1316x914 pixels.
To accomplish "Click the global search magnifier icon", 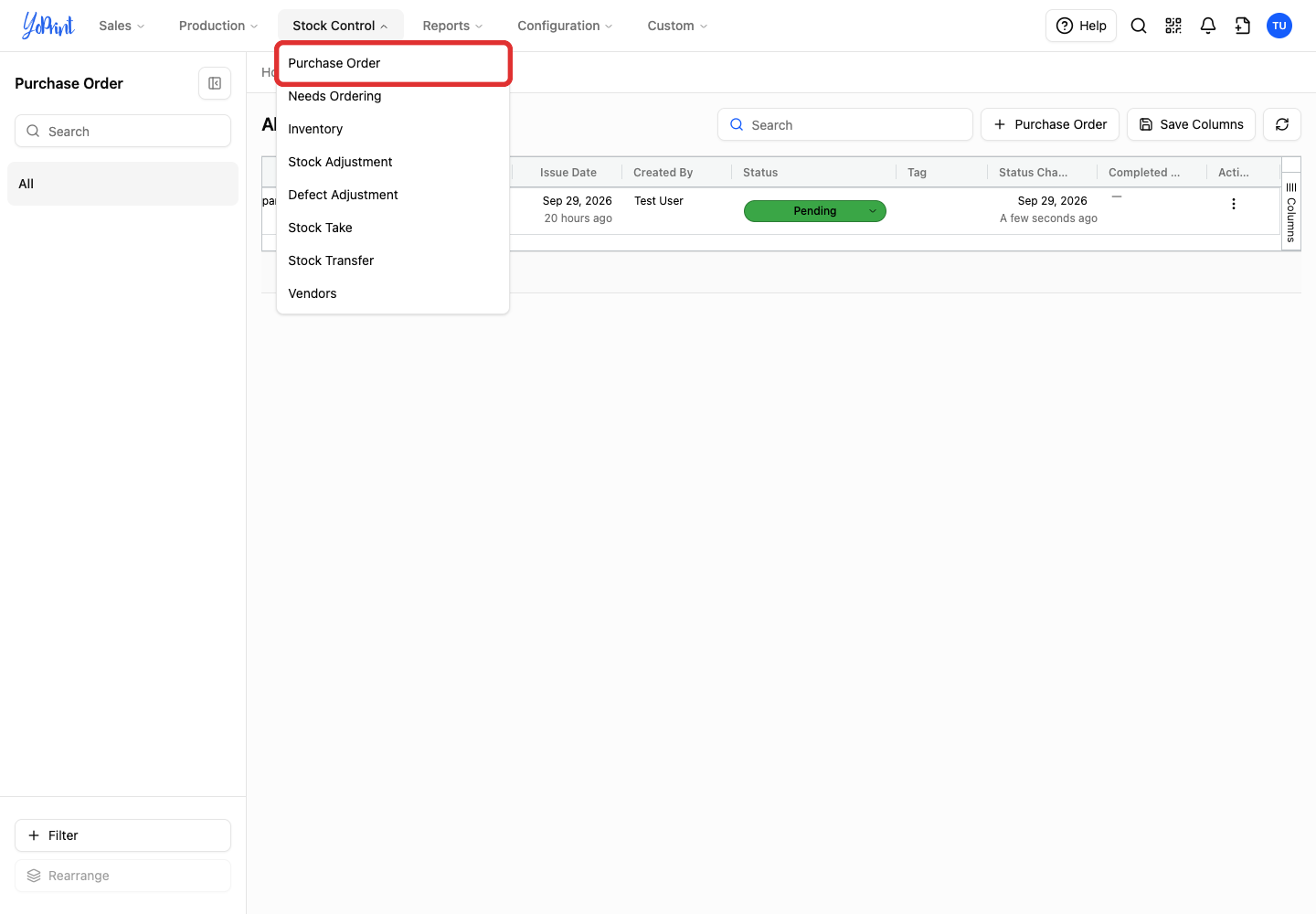I will click(x=1139, y=26).
